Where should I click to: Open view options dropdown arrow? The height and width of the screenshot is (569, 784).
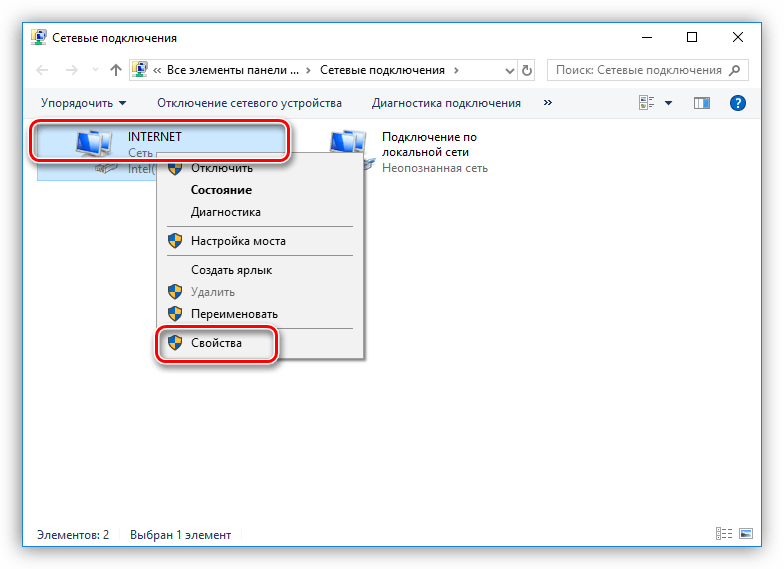668,103
